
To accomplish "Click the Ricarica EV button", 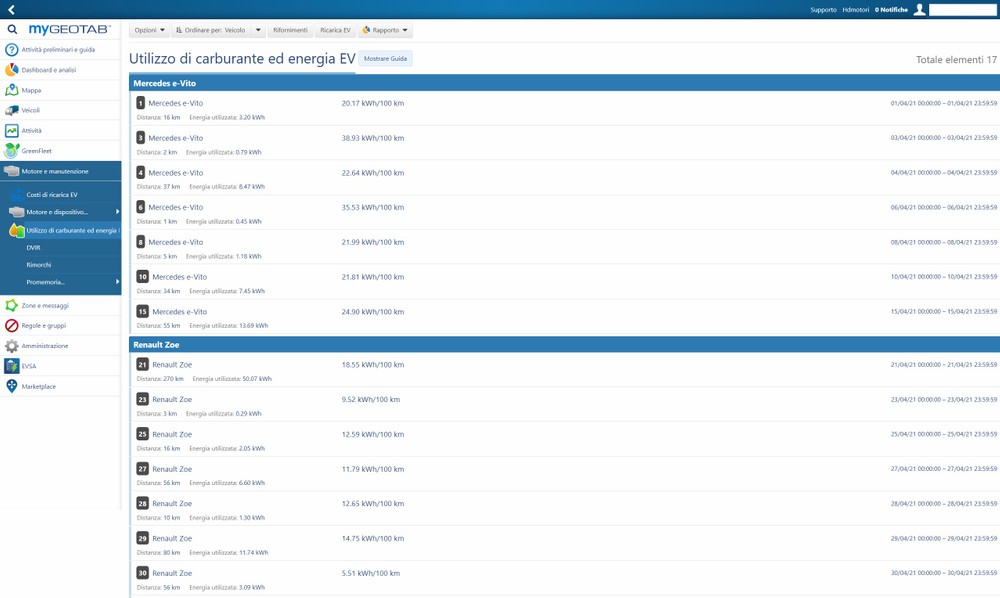I will [335, 30].
